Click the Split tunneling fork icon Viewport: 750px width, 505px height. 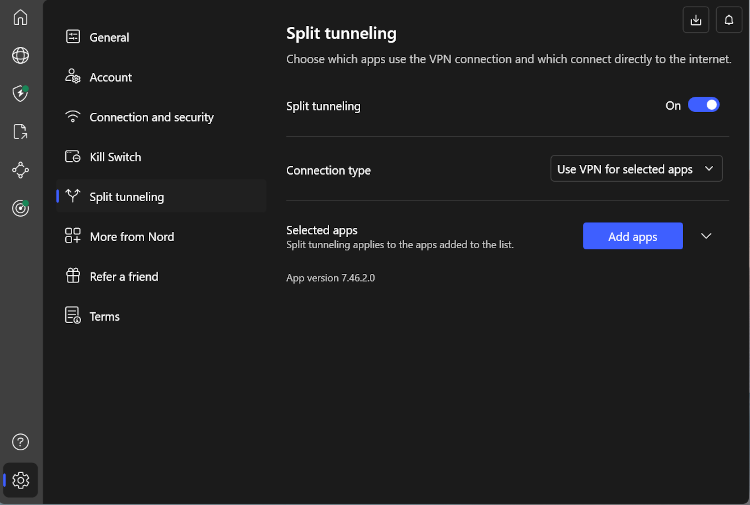(x=73, y=196)
